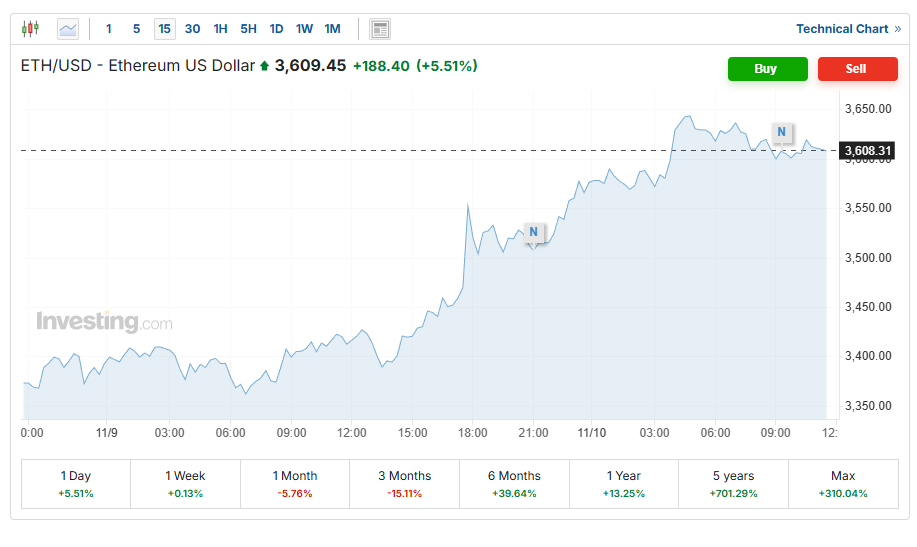Click the news marker near 21:00
Screen dimensions: 917x547
[534, 232]
